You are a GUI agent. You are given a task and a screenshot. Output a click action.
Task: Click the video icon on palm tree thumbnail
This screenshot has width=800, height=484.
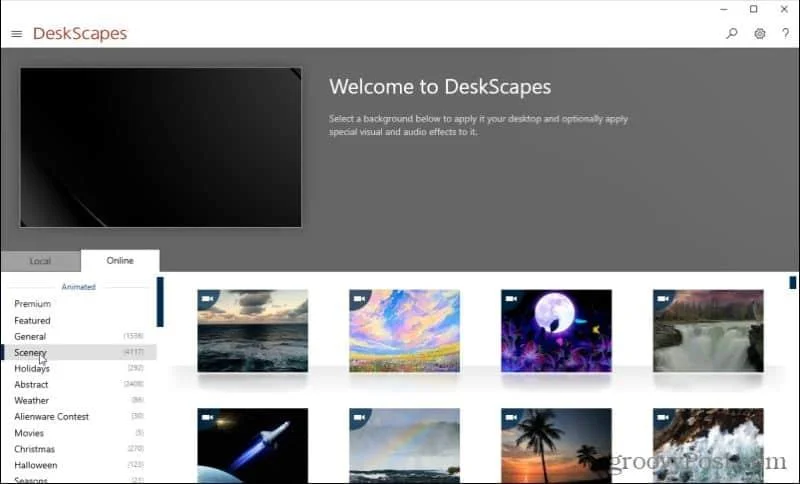[511, 417]
